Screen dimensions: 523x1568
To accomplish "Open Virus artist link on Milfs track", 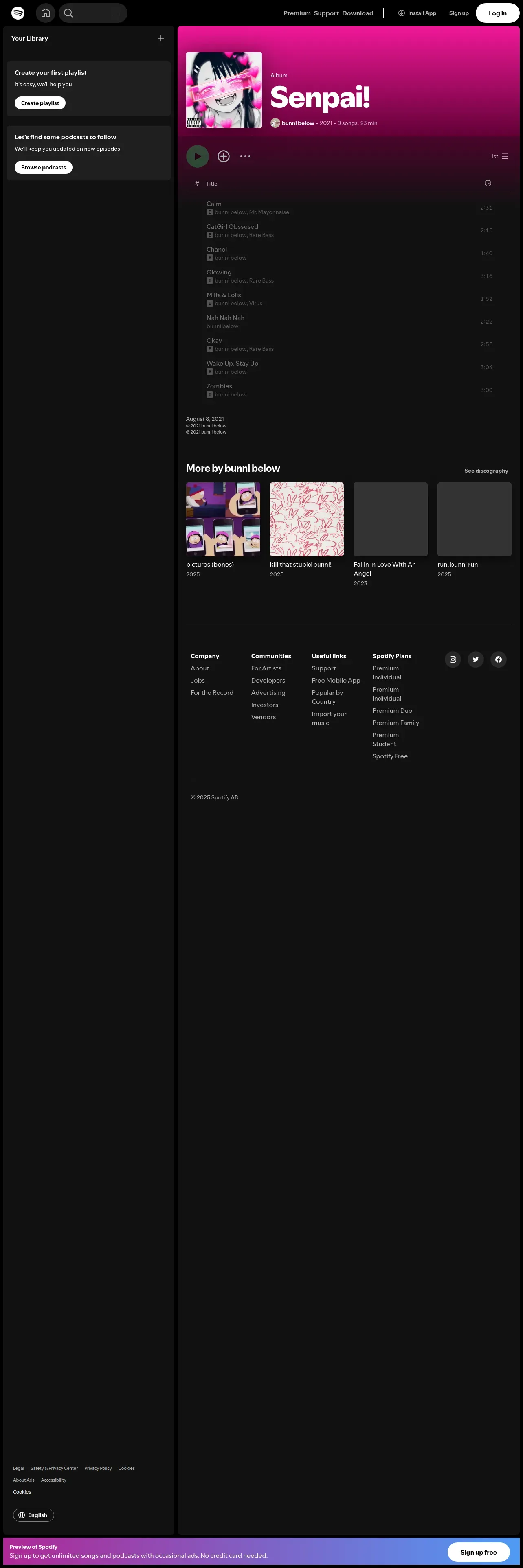I will point(256,303).
